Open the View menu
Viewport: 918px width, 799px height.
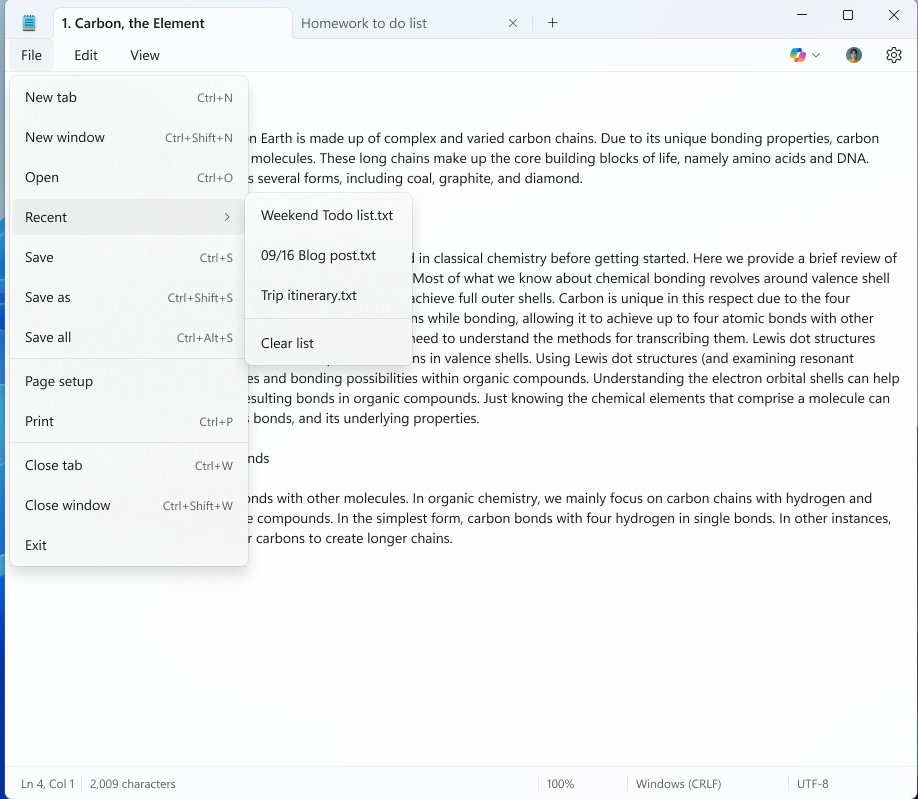click(145, 55)
